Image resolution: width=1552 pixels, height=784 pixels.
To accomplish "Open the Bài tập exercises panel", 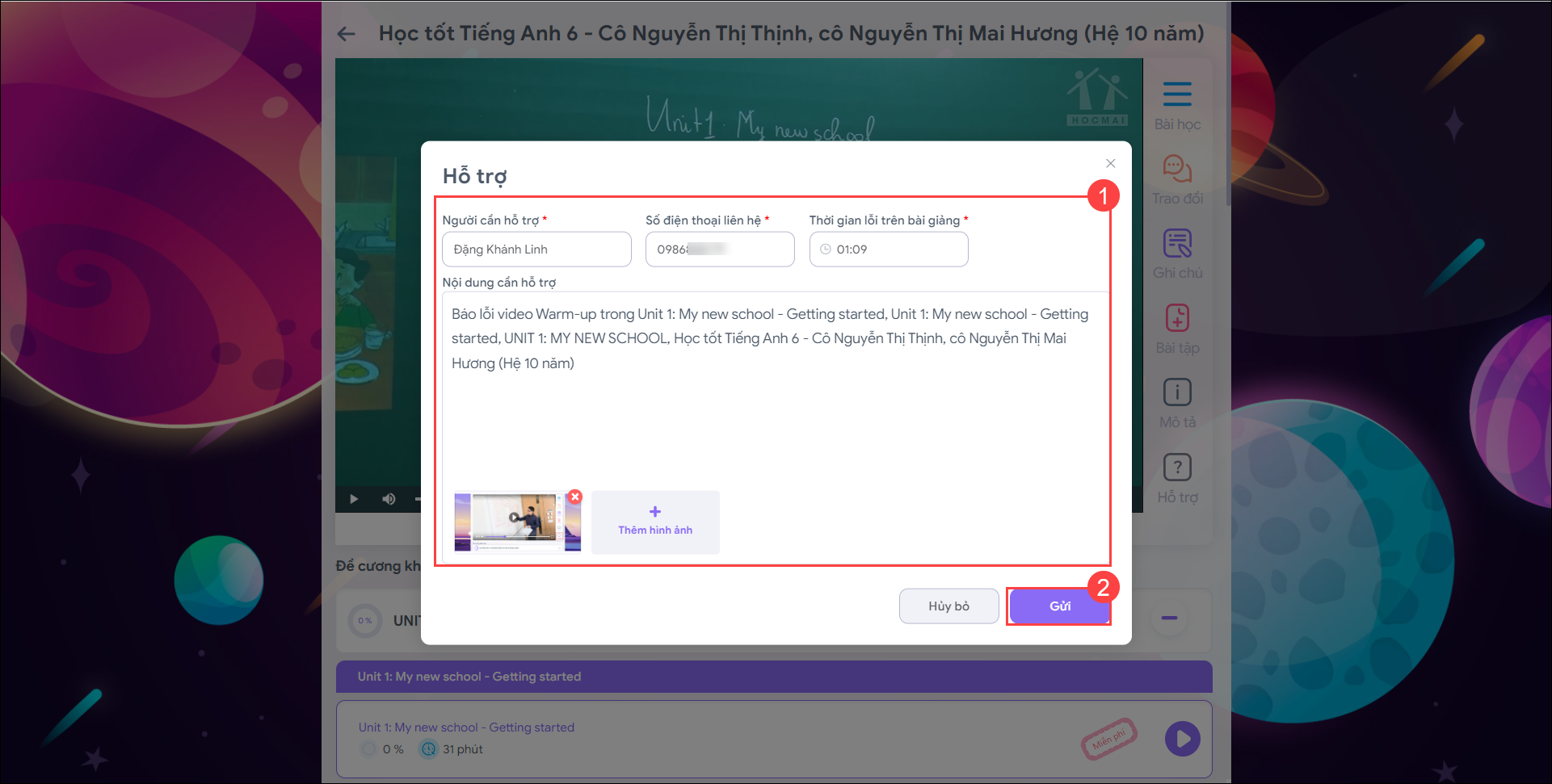I will pyautogui.click(x=1177, y=329).
